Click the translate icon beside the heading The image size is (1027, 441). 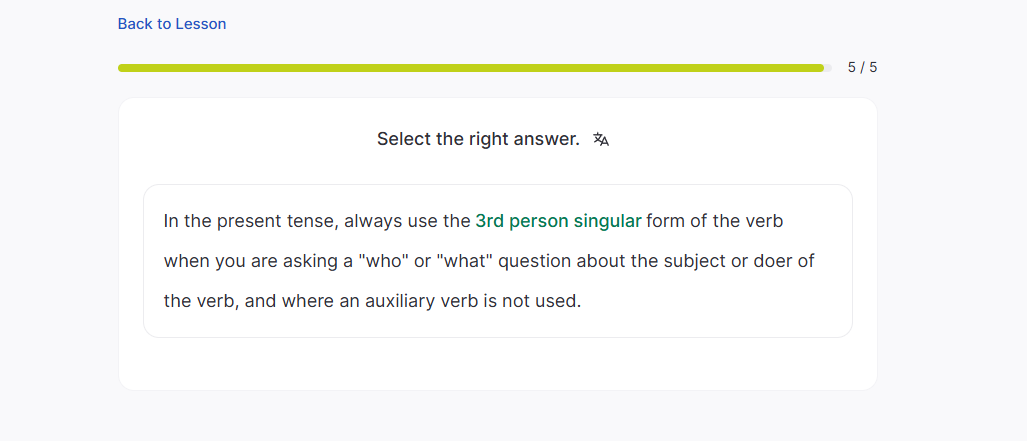601,140
